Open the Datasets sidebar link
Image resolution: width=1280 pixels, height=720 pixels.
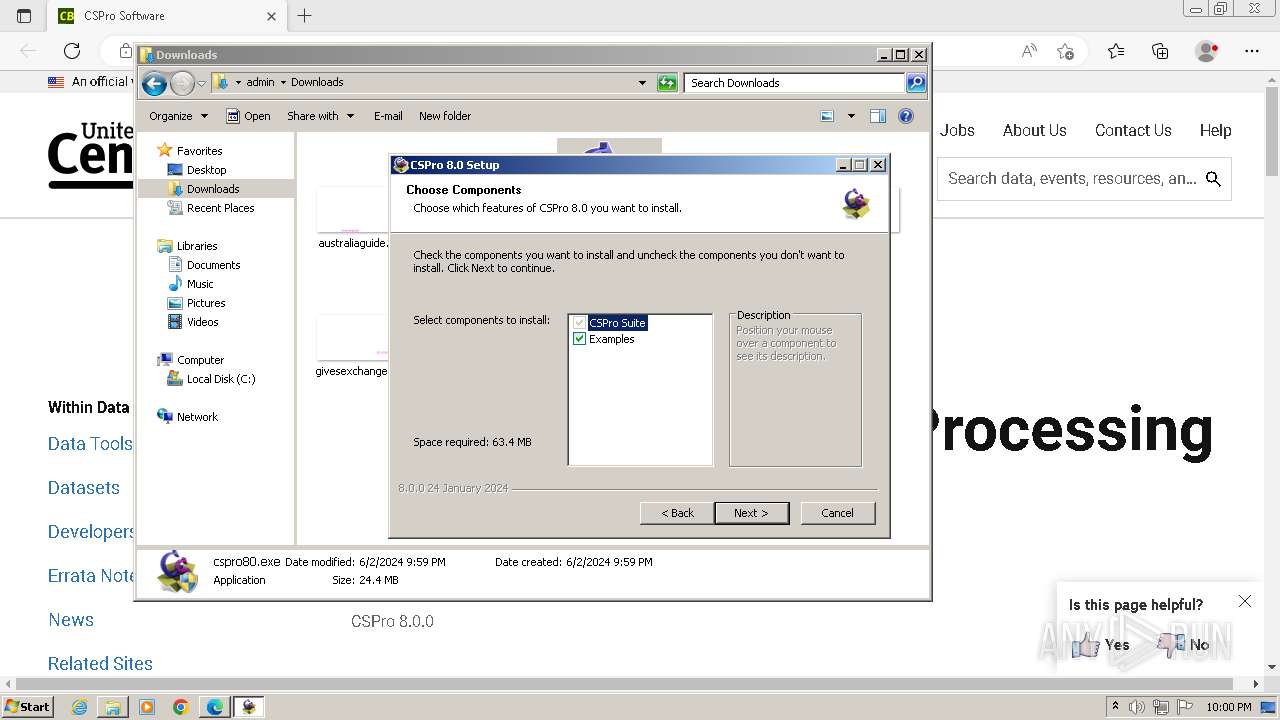84,488
